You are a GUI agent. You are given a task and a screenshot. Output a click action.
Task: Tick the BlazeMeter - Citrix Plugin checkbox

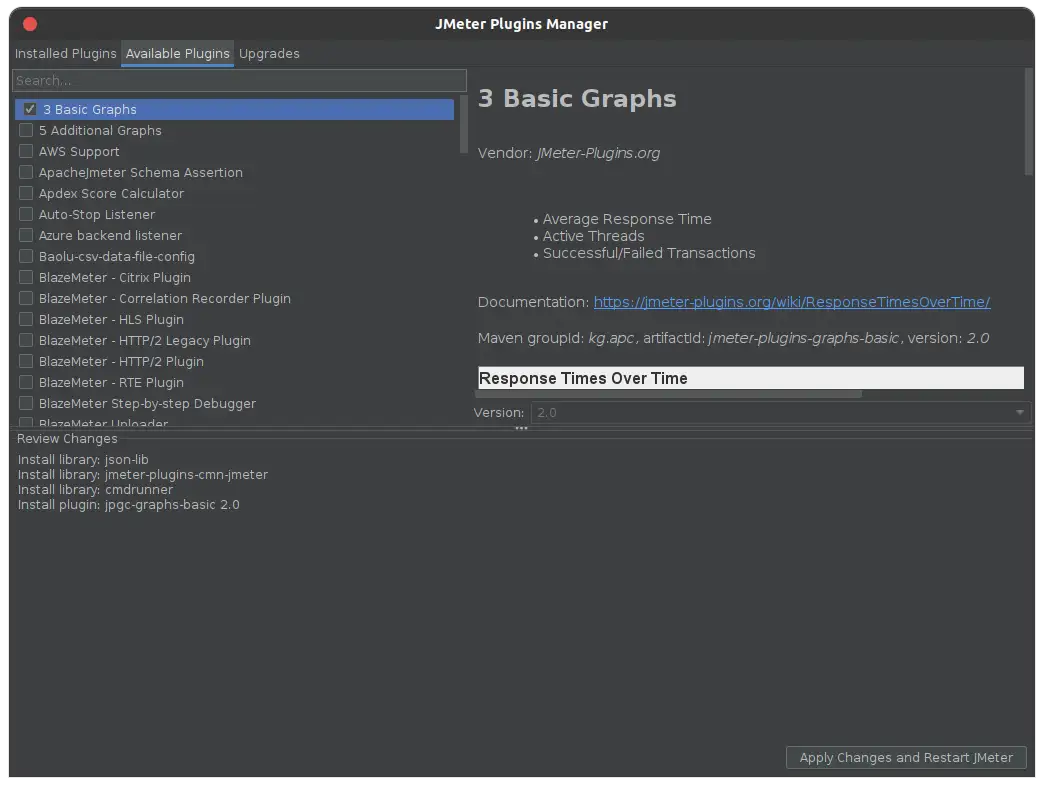pos(26,277)
